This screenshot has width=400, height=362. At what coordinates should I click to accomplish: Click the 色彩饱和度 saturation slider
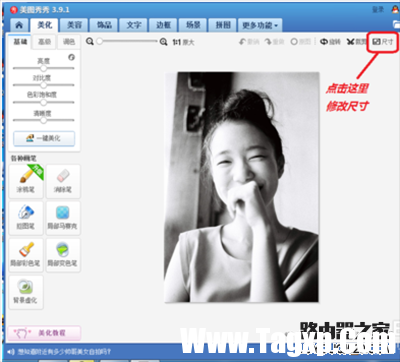tap(43, 102)
